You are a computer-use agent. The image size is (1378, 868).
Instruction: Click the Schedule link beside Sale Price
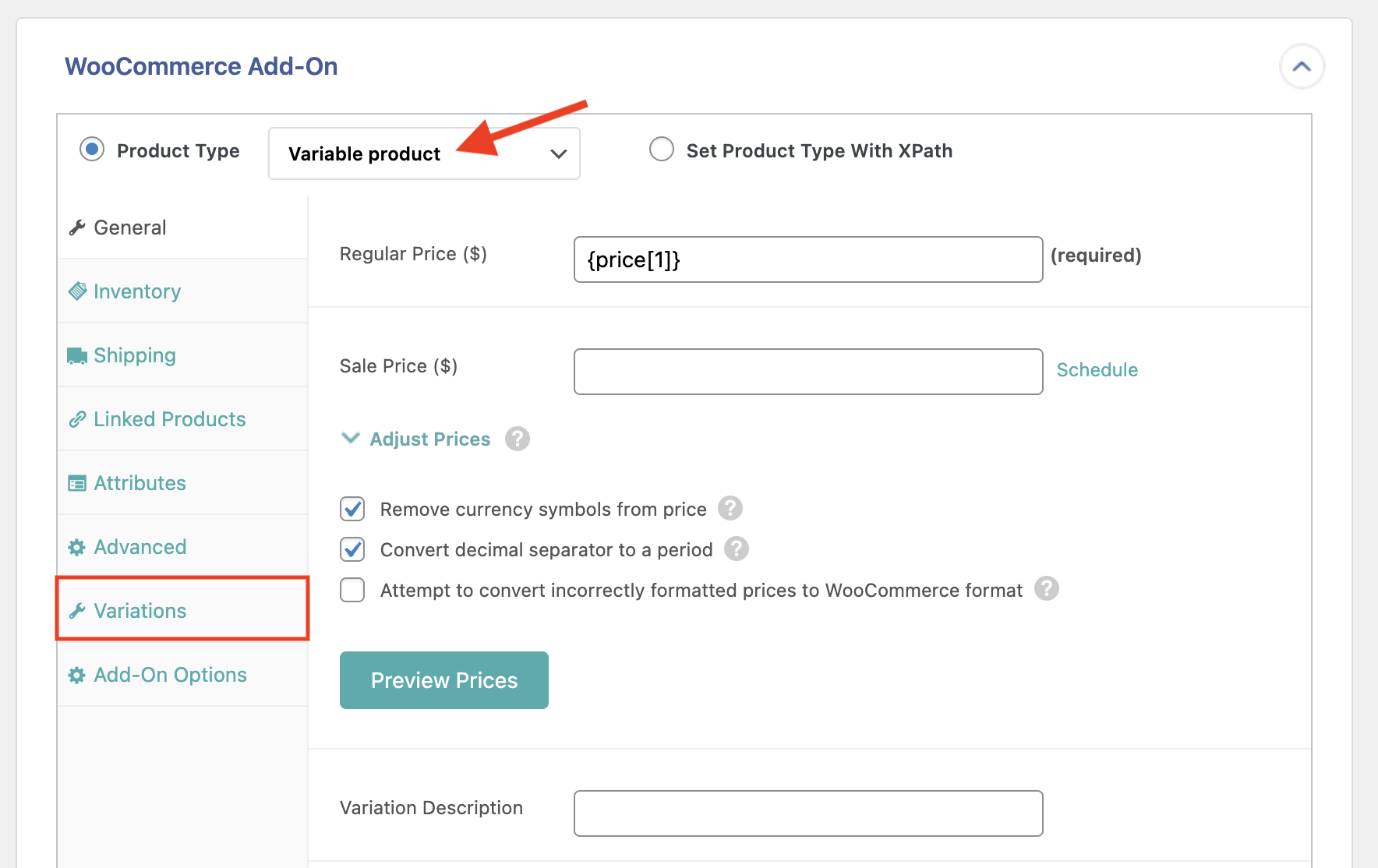point(1097,370)
